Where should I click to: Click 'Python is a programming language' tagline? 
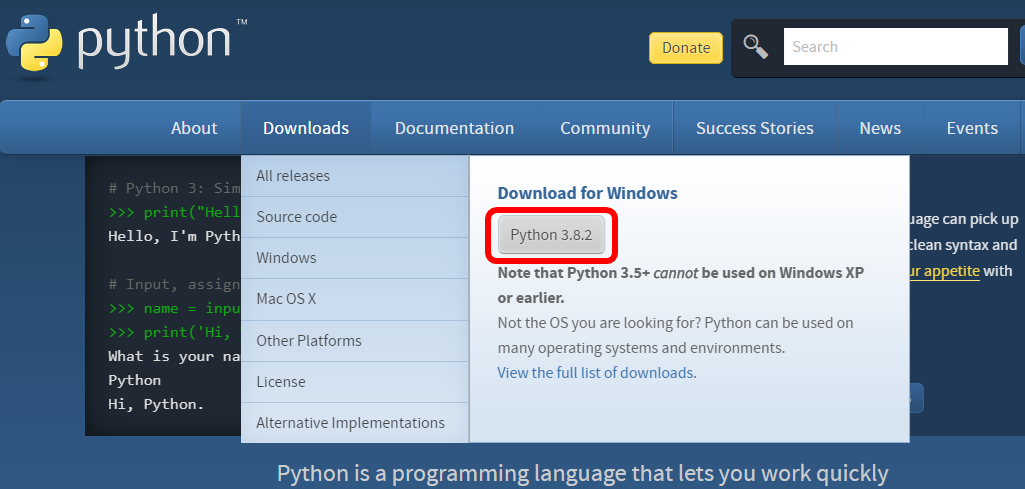[x=582, y=473]
